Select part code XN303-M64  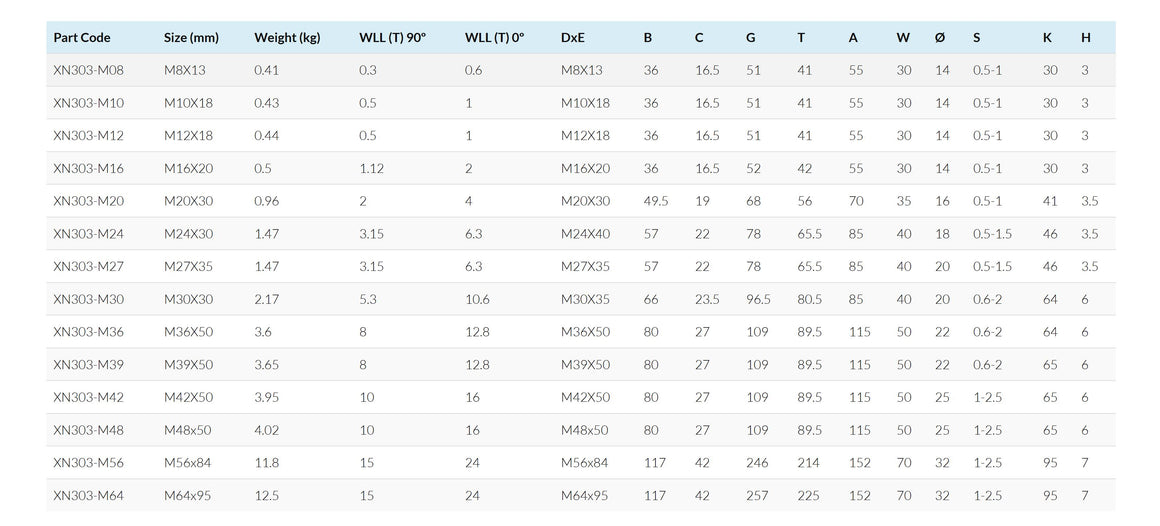click(88, 495)
